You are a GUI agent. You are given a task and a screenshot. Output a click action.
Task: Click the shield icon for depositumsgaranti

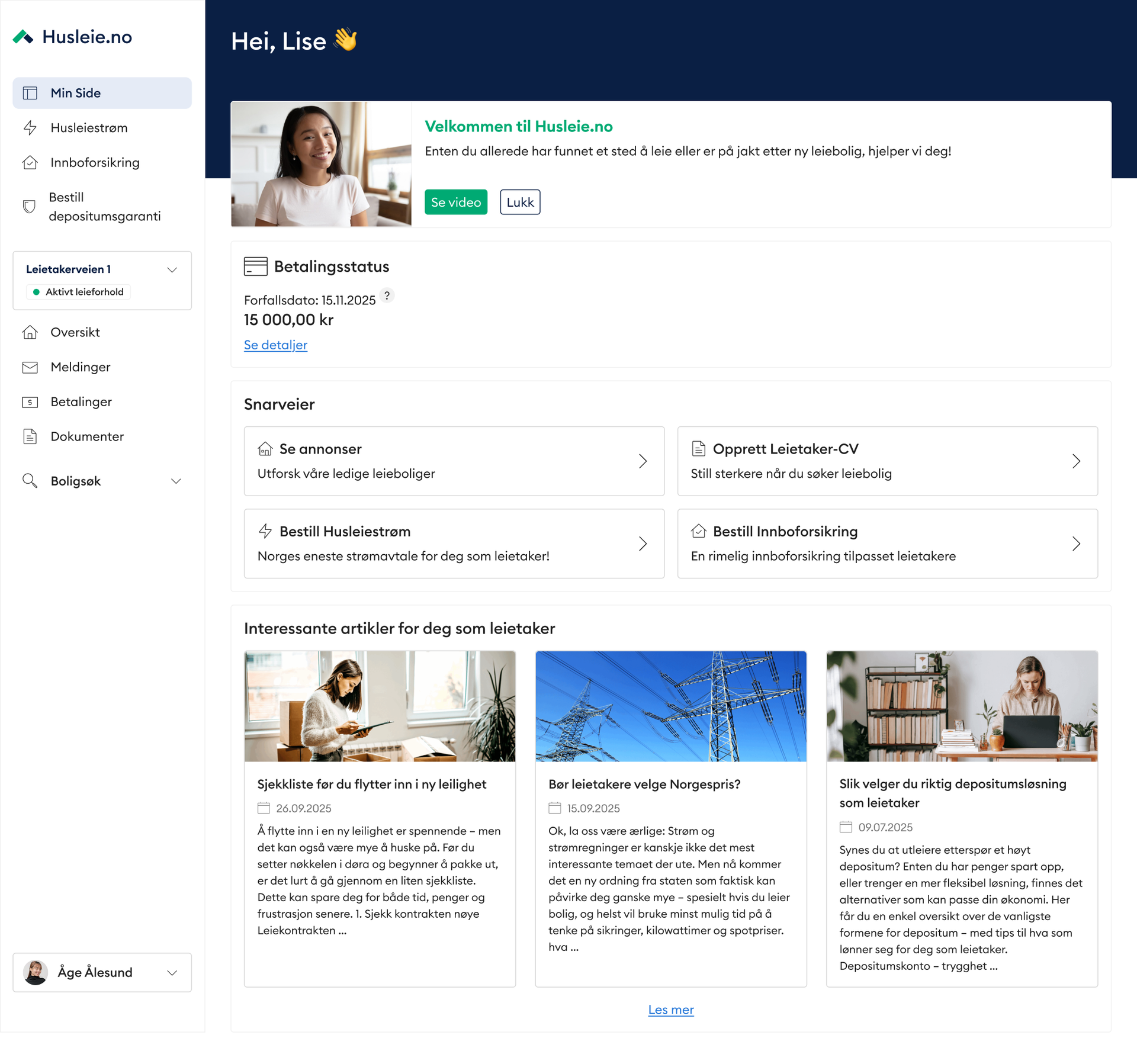(x=29, y=207)
